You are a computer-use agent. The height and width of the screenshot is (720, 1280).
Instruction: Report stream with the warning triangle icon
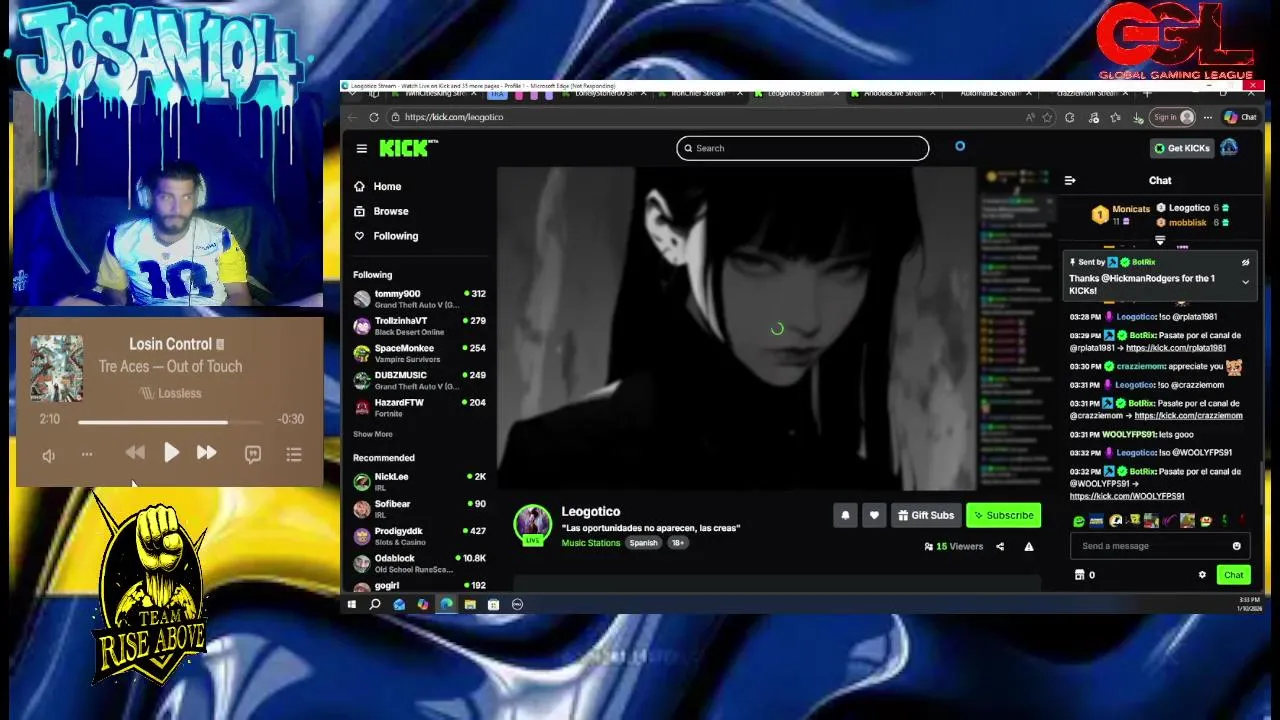1028,547
